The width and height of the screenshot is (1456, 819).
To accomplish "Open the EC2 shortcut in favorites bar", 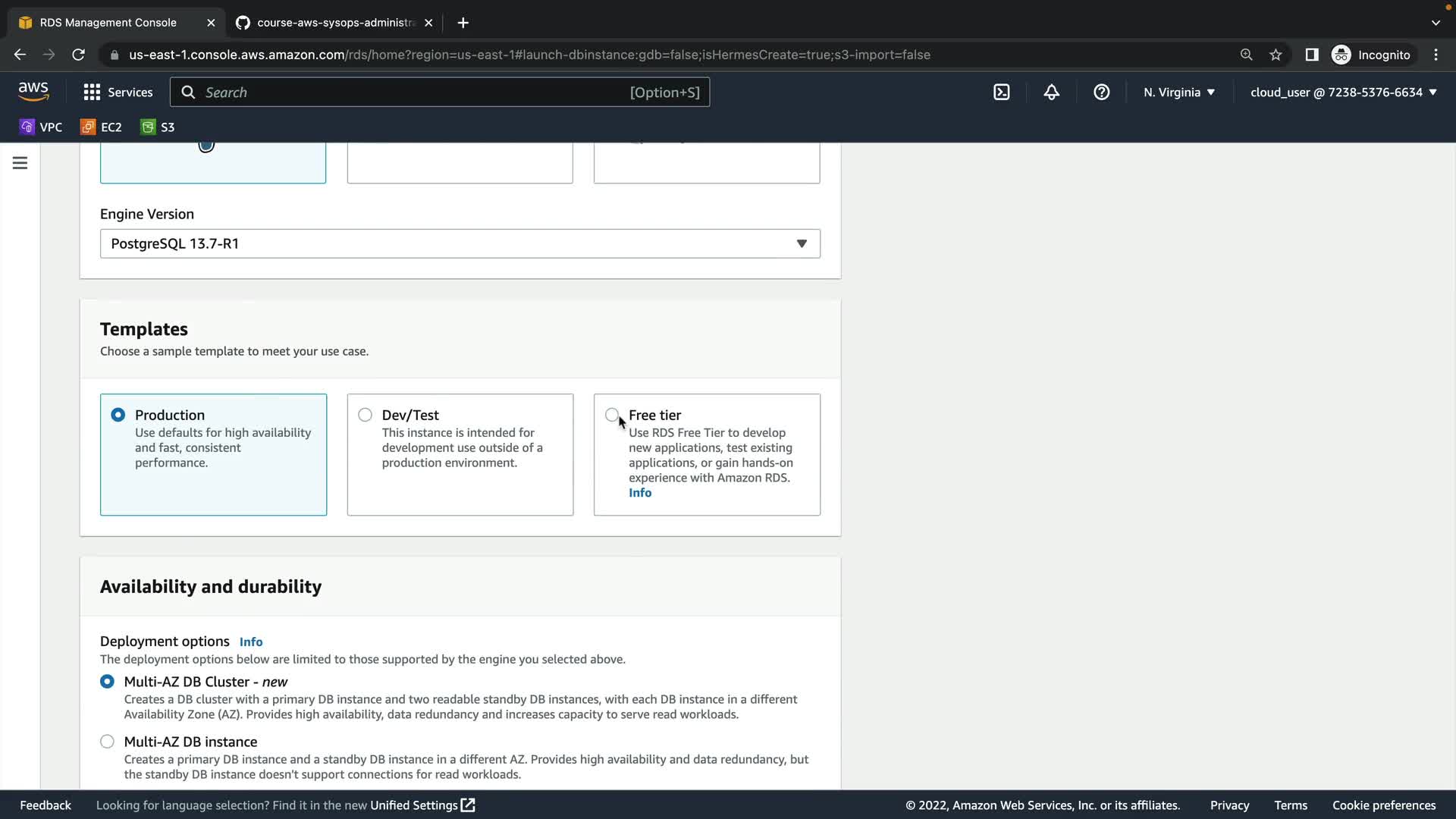I will coord(101,127).
